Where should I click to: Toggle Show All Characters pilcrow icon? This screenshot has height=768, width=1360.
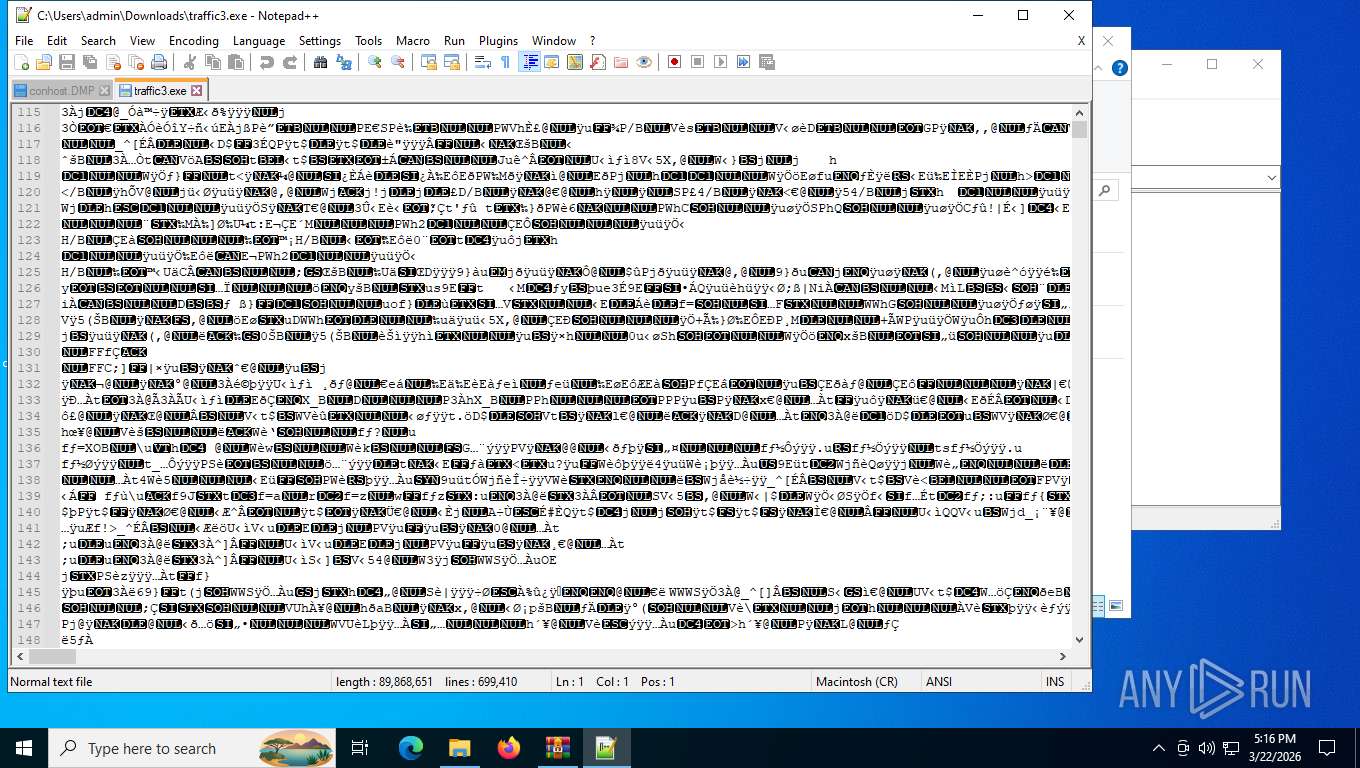[x=505, y=62]
